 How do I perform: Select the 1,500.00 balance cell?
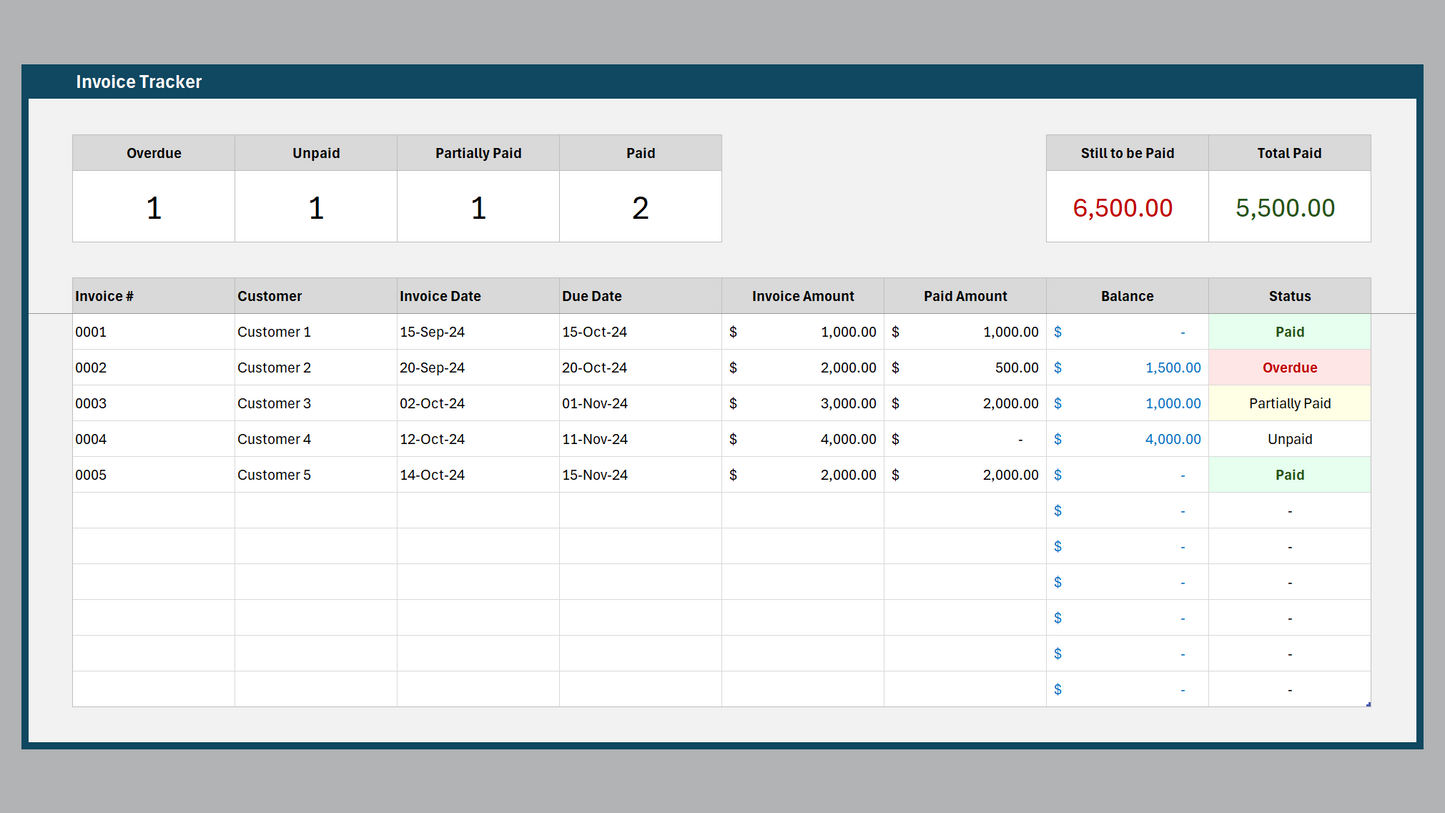1127,368
